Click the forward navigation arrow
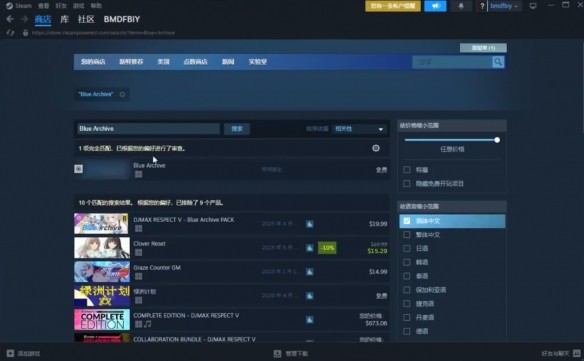The width and height of the screenshot is (584, 361). pyautogui.click(x=25, y=19)
